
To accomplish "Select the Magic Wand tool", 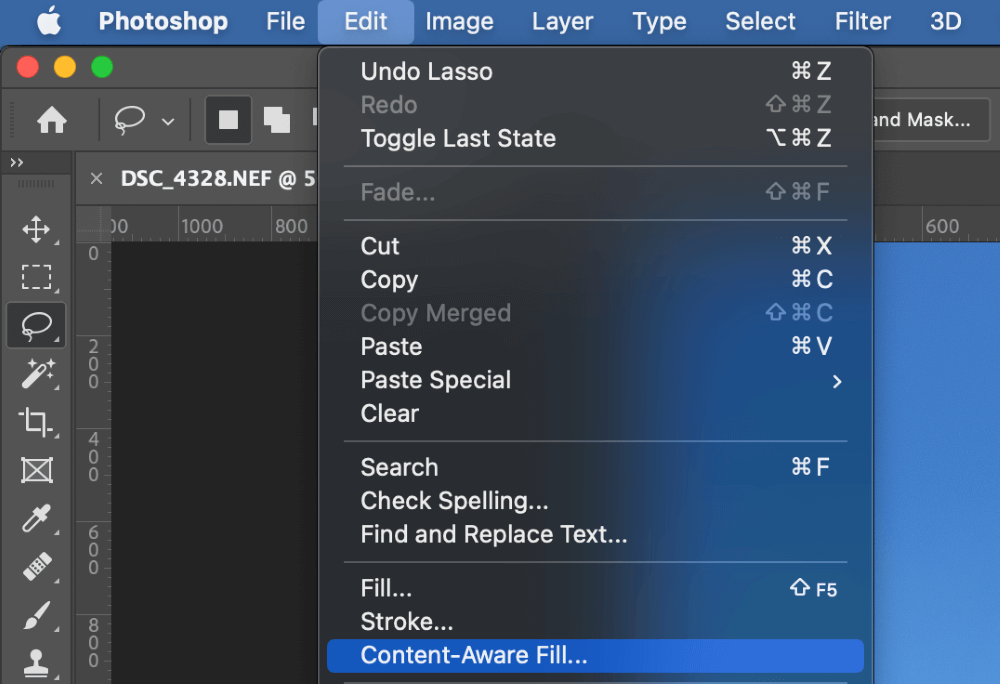I will tap(36, 374).
